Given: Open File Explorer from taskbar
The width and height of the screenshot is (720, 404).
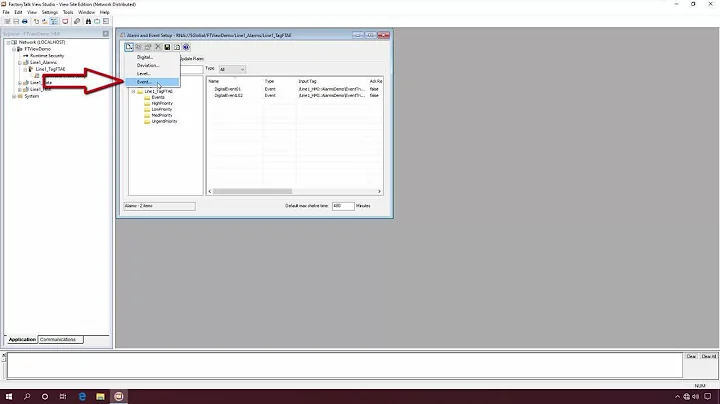Looking at the screenshot, I should 100,396.
